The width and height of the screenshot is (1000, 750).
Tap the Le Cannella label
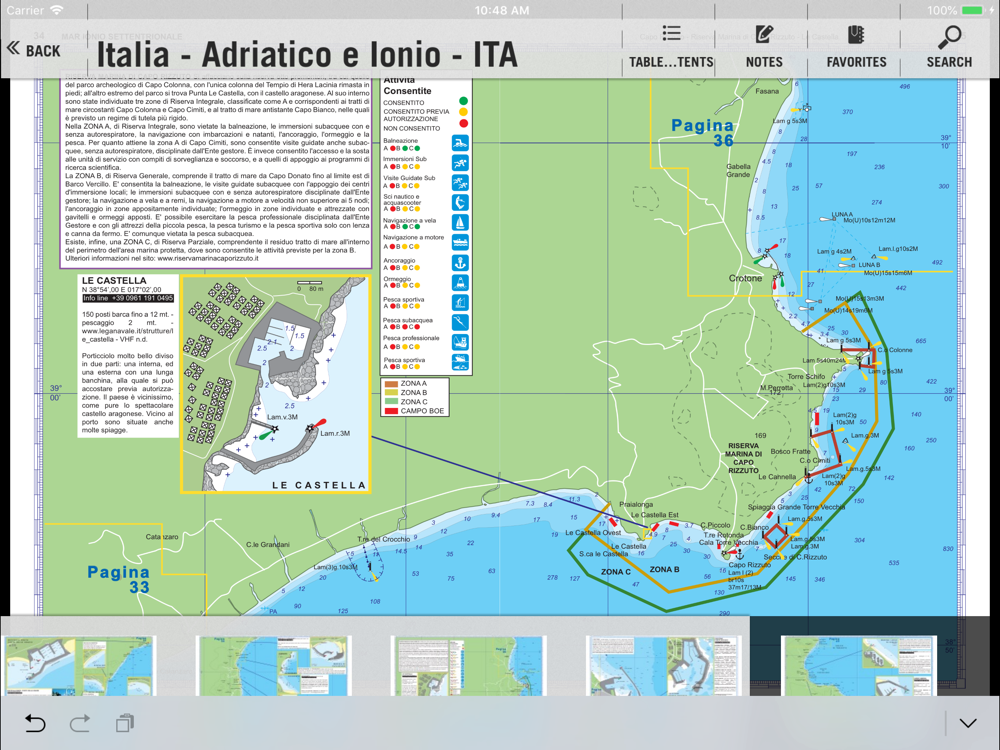click(x=777, y=476)
